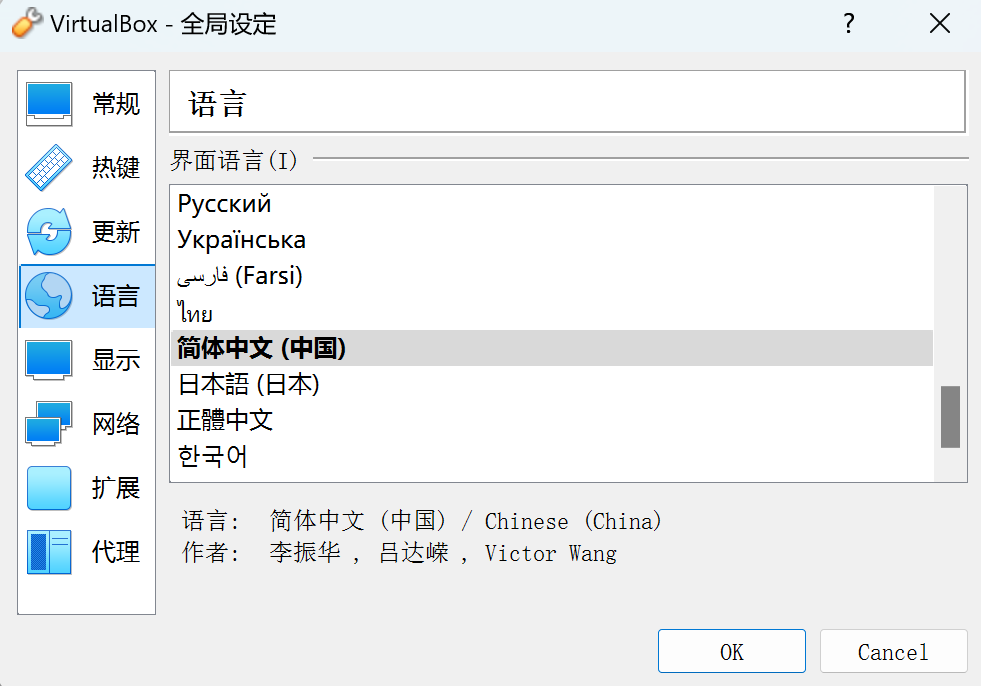Choose 日本語 (日本) from the list
The image size is (981, 686).
(552, 384)
